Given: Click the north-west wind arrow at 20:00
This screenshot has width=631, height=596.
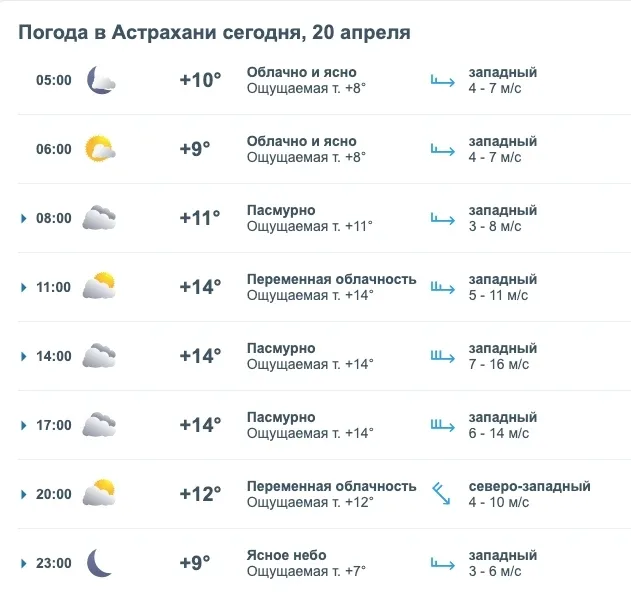Looking at the screenshot, I should tap(441, 493).
